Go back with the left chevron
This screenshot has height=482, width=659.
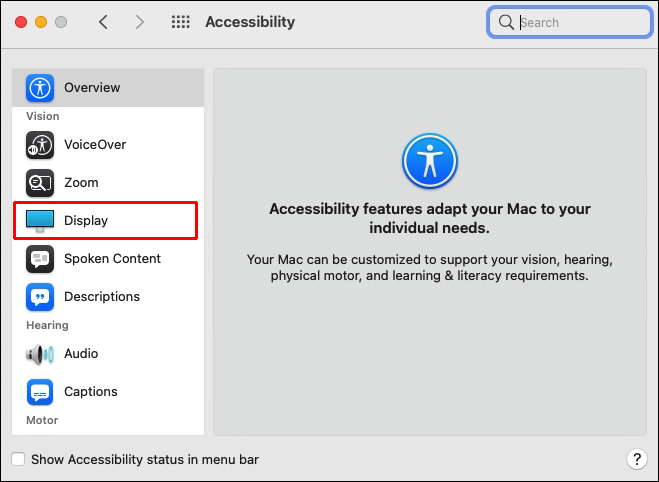(x=103, y=22)
